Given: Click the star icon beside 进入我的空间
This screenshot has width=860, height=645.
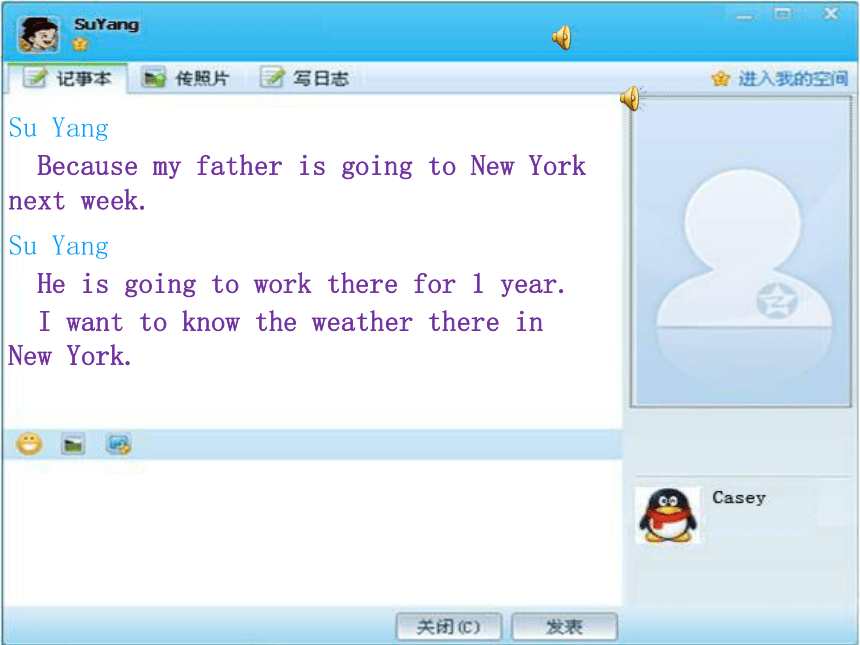Looking at the screenshot, I should tap(721, 79).
